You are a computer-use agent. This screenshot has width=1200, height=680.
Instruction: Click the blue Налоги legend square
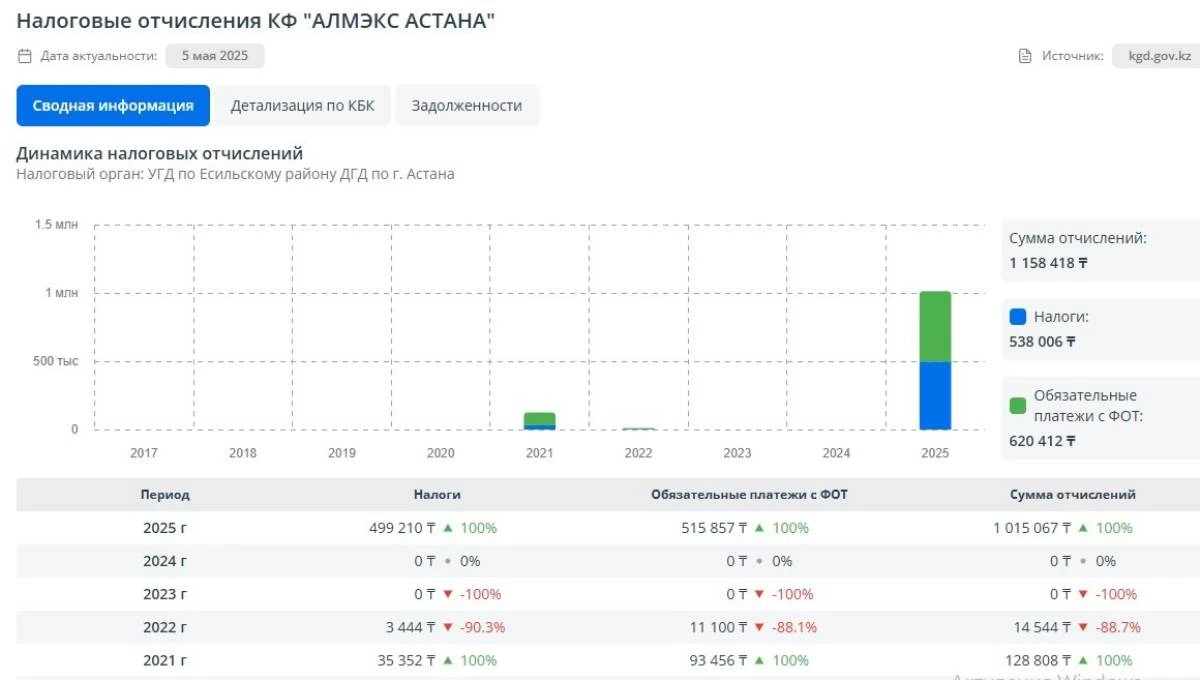[1018, 317]
